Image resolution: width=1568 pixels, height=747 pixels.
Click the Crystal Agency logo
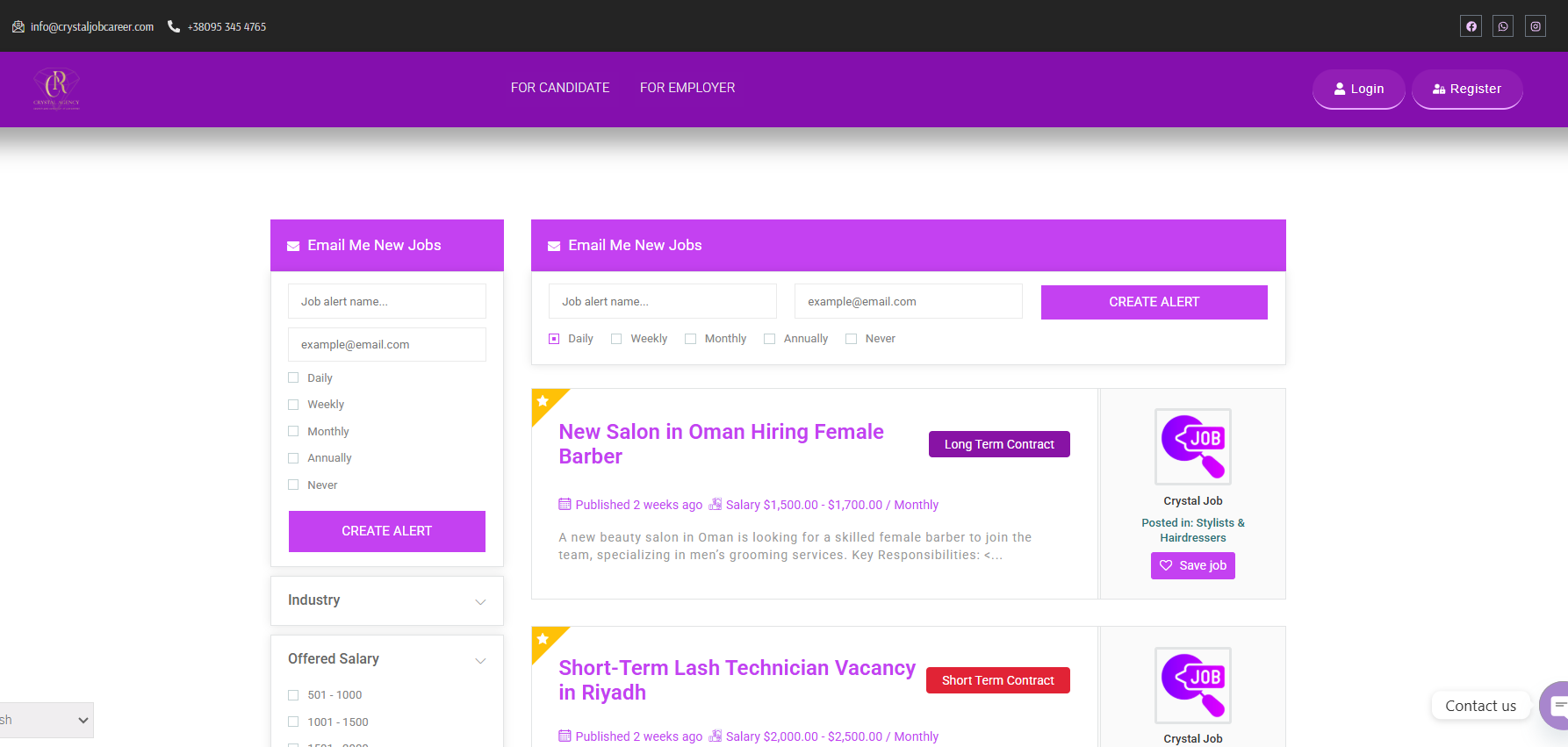(x=56, y=89)
